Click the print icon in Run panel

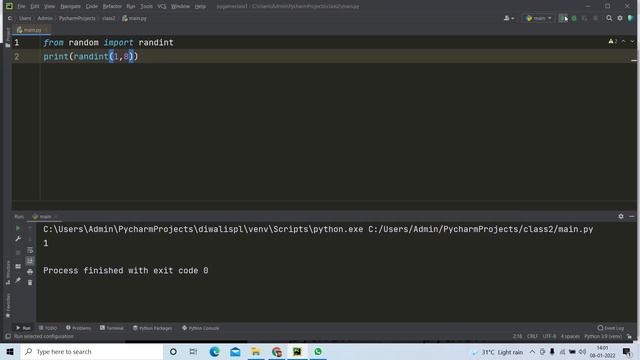30,271
